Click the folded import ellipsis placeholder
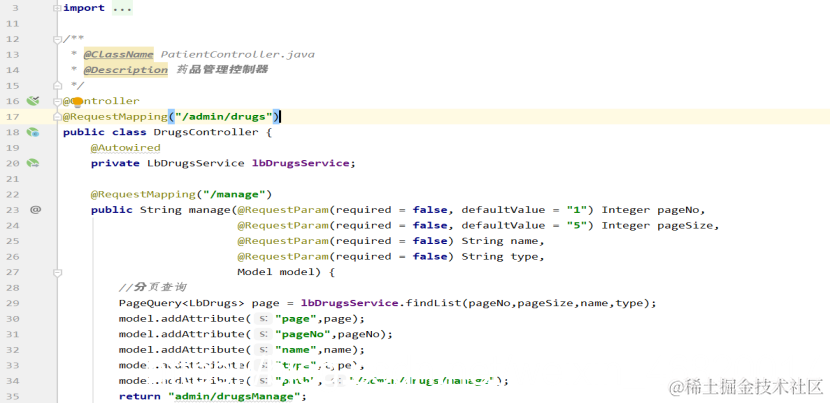Image resolution: width=830 pixels, height=403 pixels. coord(122,8)
